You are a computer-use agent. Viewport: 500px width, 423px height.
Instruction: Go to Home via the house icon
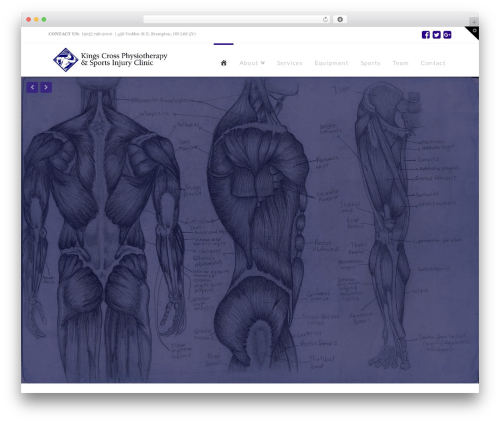224,63
